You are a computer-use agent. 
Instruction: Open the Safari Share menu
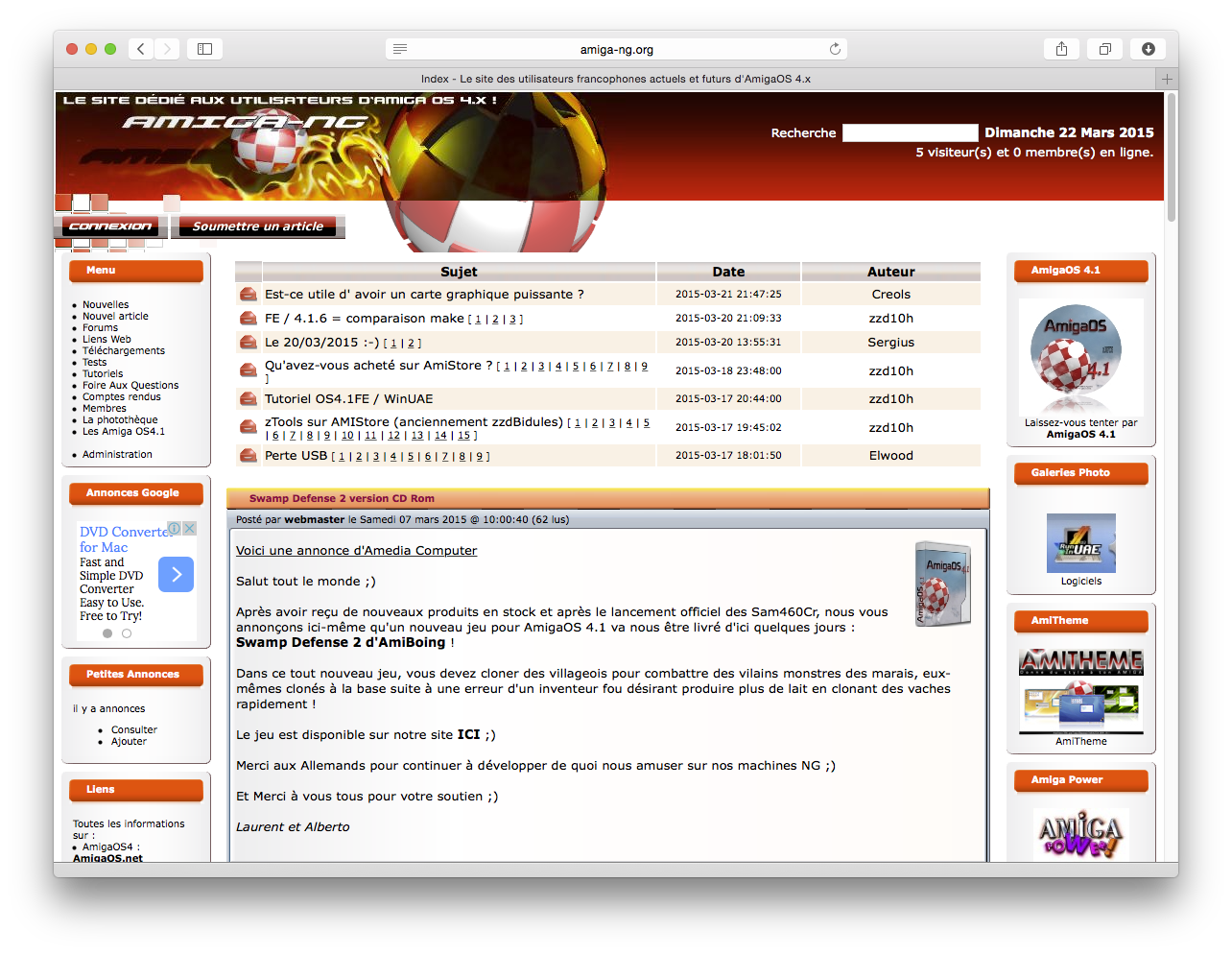[1061, 49]
